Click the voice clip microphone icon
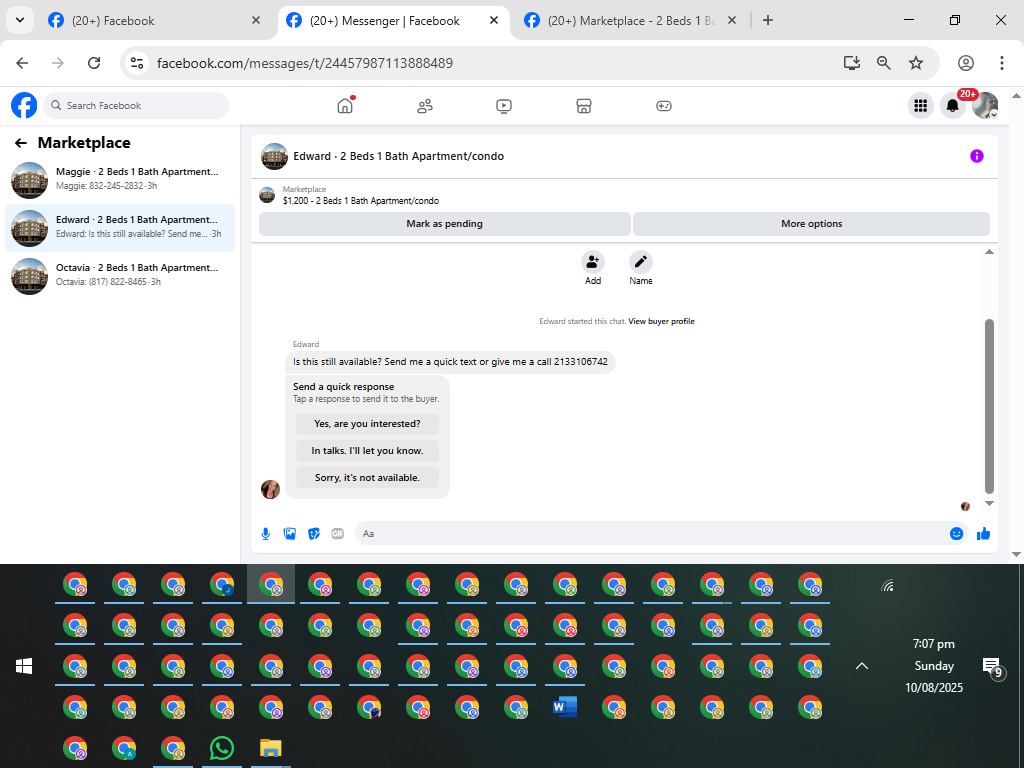Screen dimensions: 1024x768 266,534
